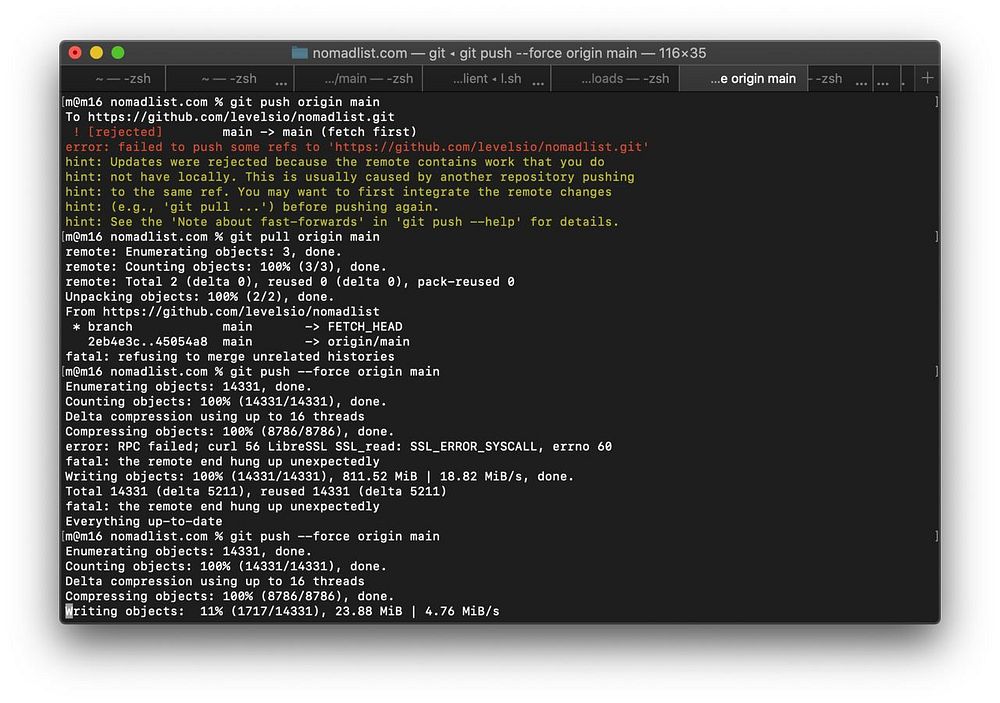Select the '...lient ◂ l.sh' tab

coord(487,78)
